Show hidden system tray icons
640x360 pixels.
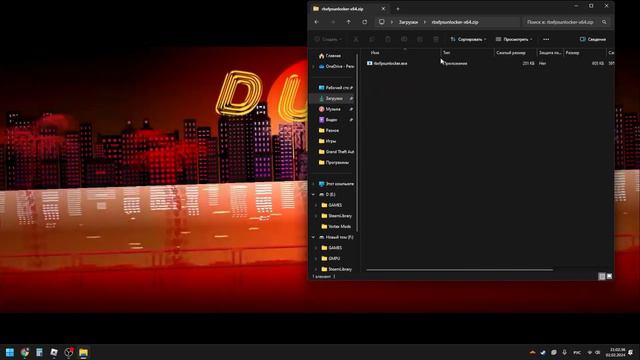coord(533,352)
